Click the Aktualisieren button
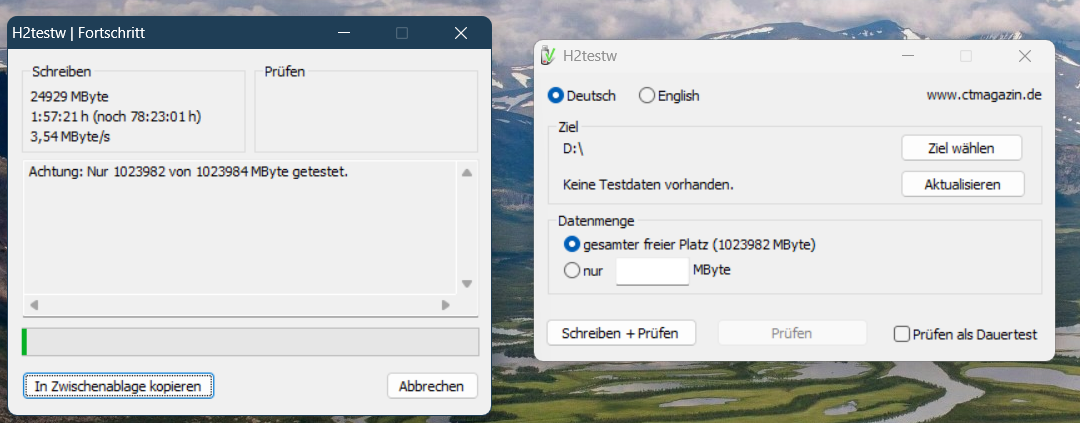Screen dimensions: 1080x423 coord(962,185)
